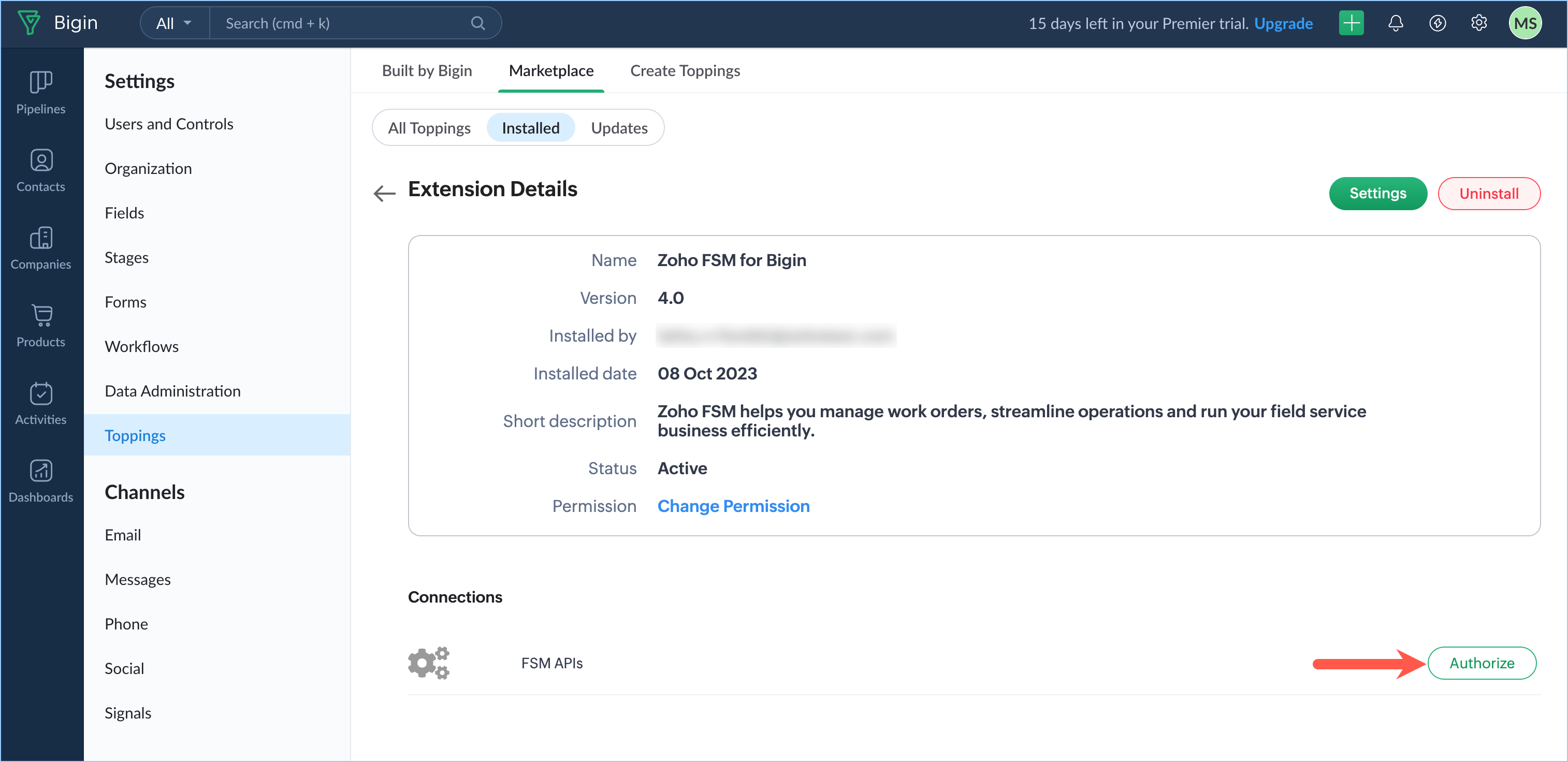Click the Change Permission link

733,506
